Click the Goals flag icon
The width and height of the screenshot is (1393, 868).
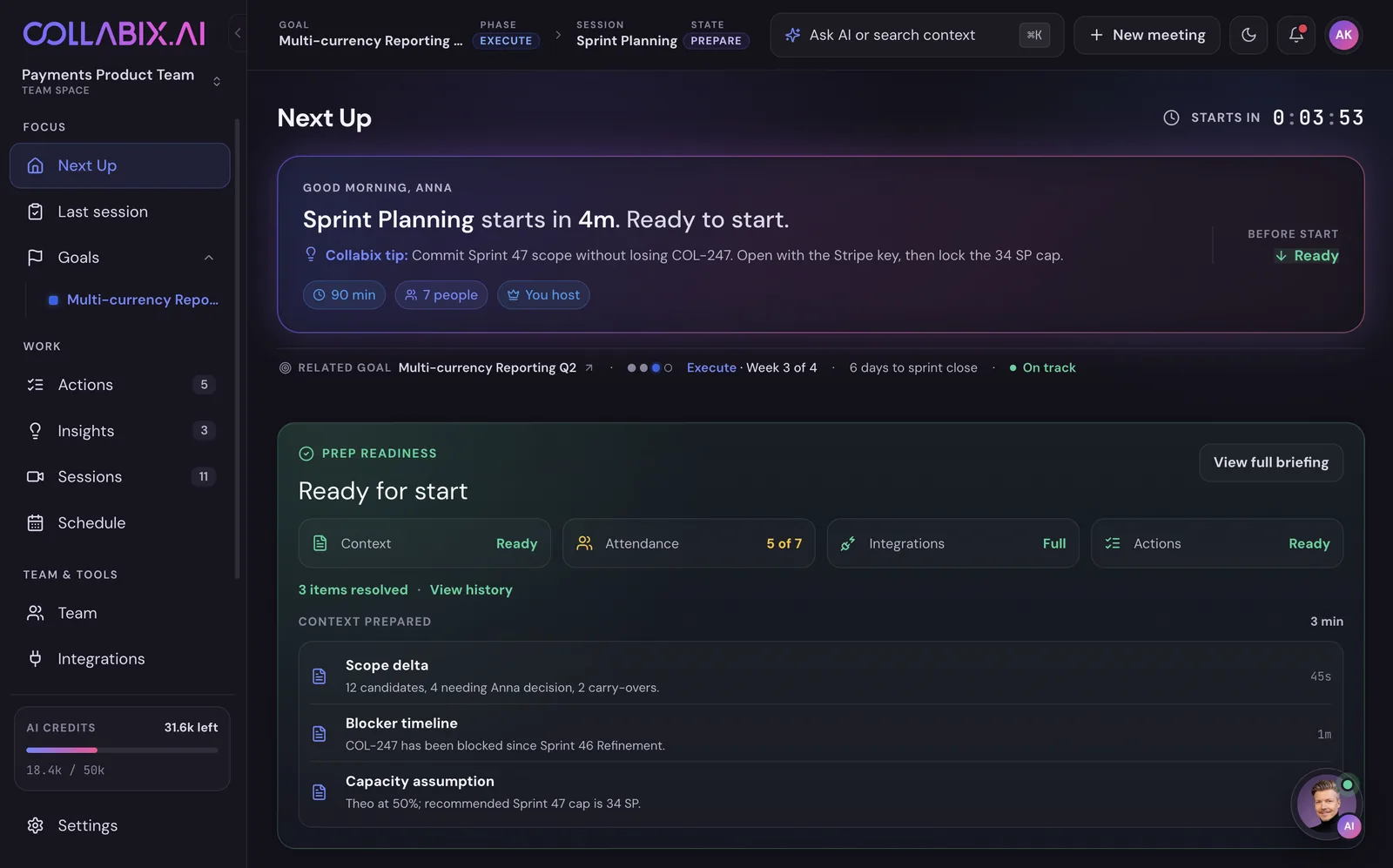35,258
